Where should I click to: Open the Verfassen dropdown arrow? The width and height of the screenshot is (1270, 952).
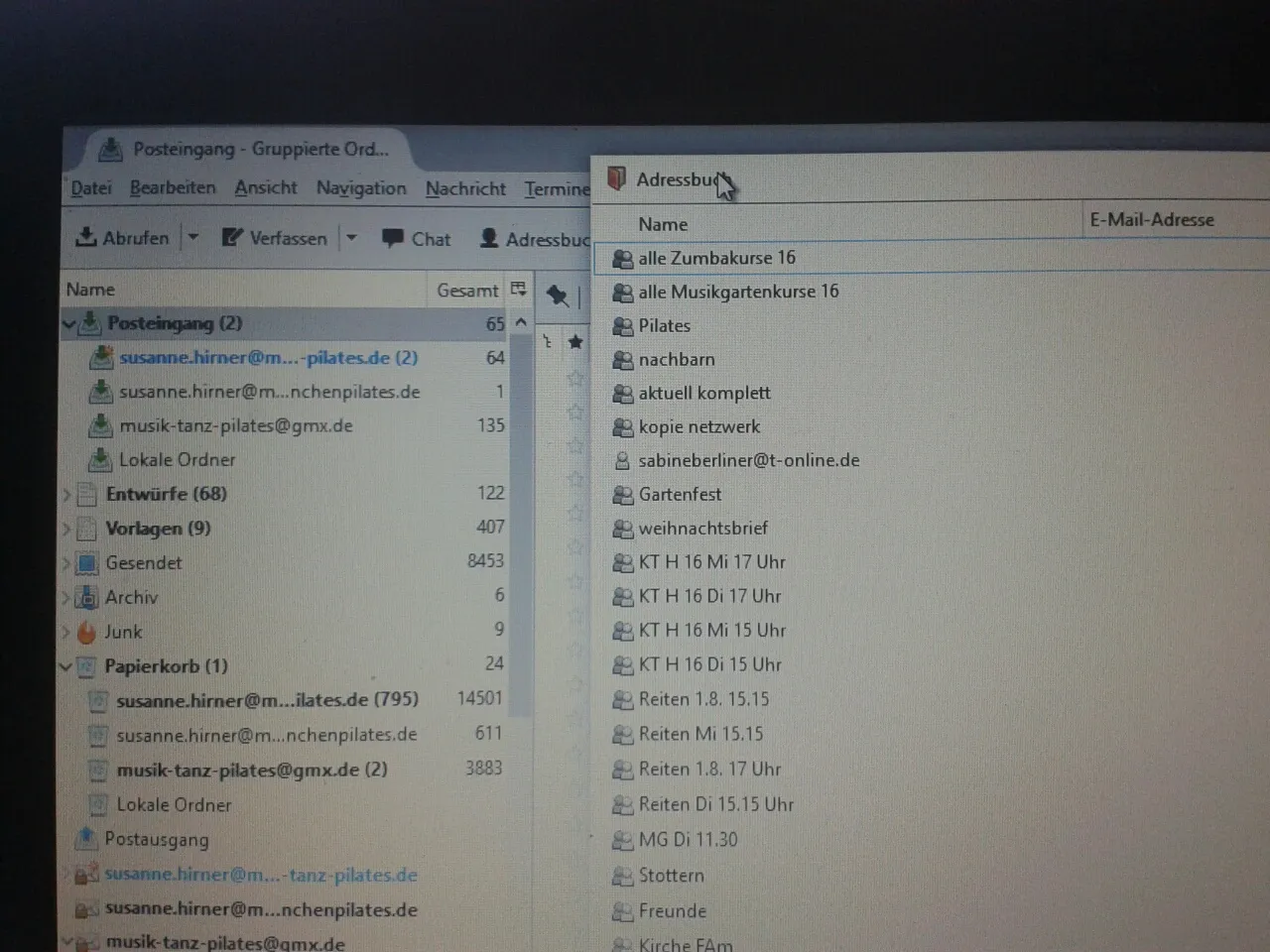(351, 238)
